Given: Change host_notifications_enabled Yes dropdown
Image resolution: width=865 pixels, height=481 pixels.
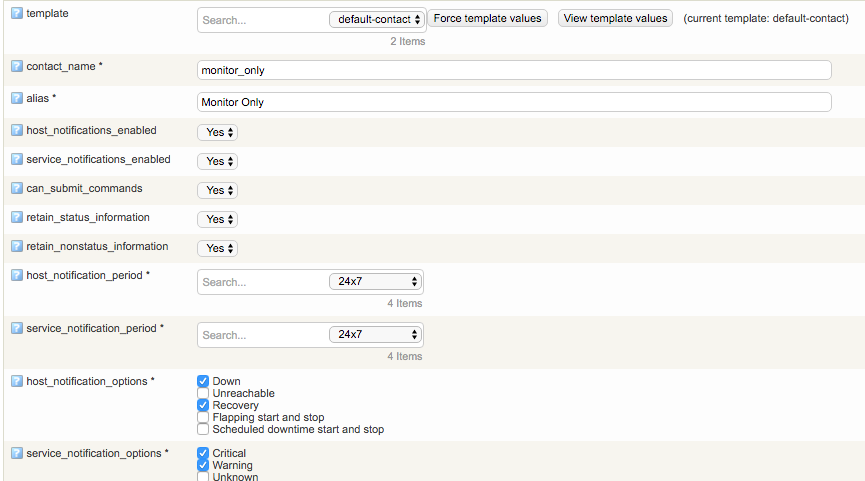Looking at the screenshot, I should point(218,132).
